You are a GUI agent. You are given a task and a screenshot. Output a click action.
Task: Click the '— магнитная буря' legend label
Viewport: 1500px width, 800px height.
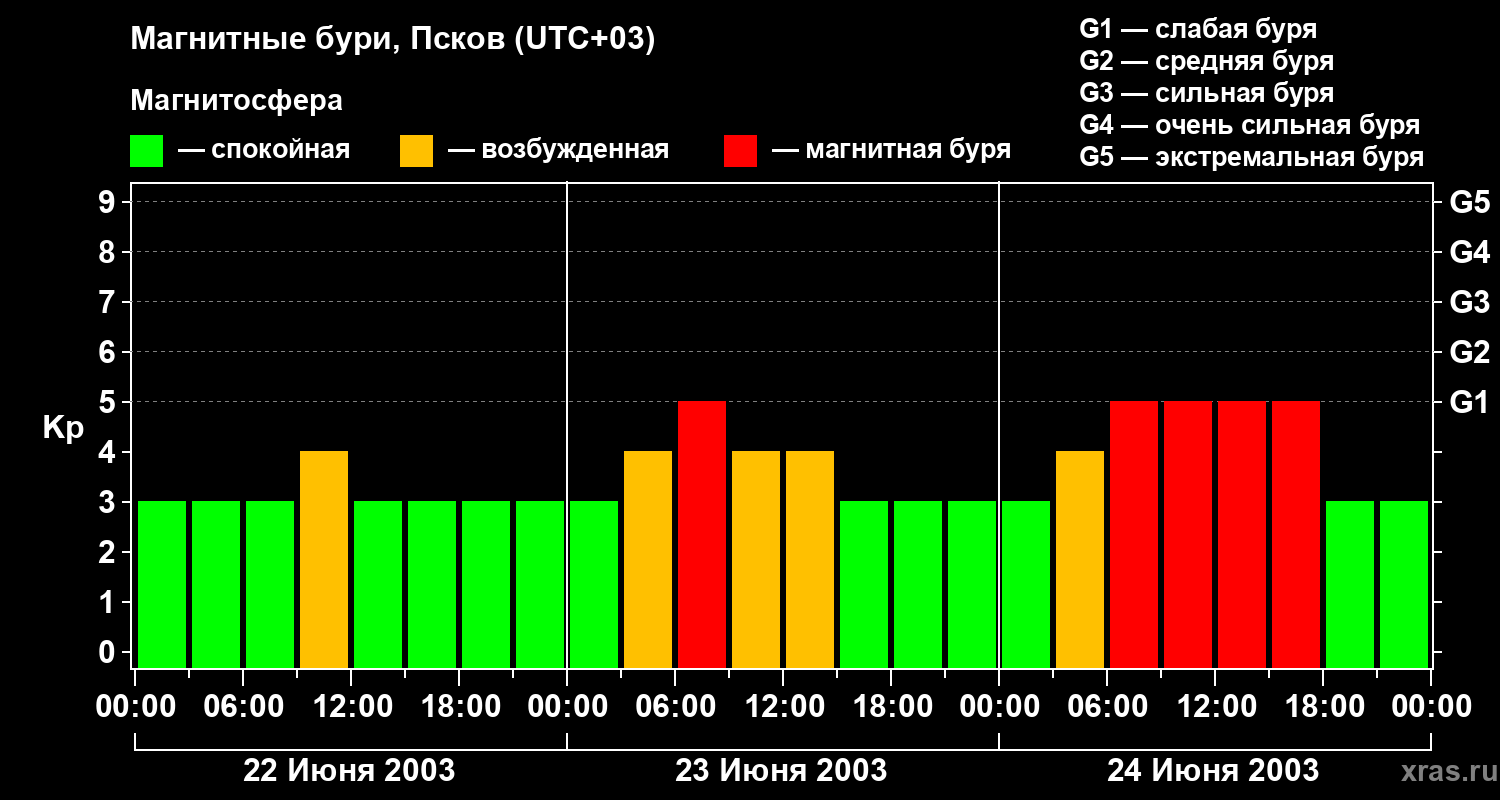[891, 150]
